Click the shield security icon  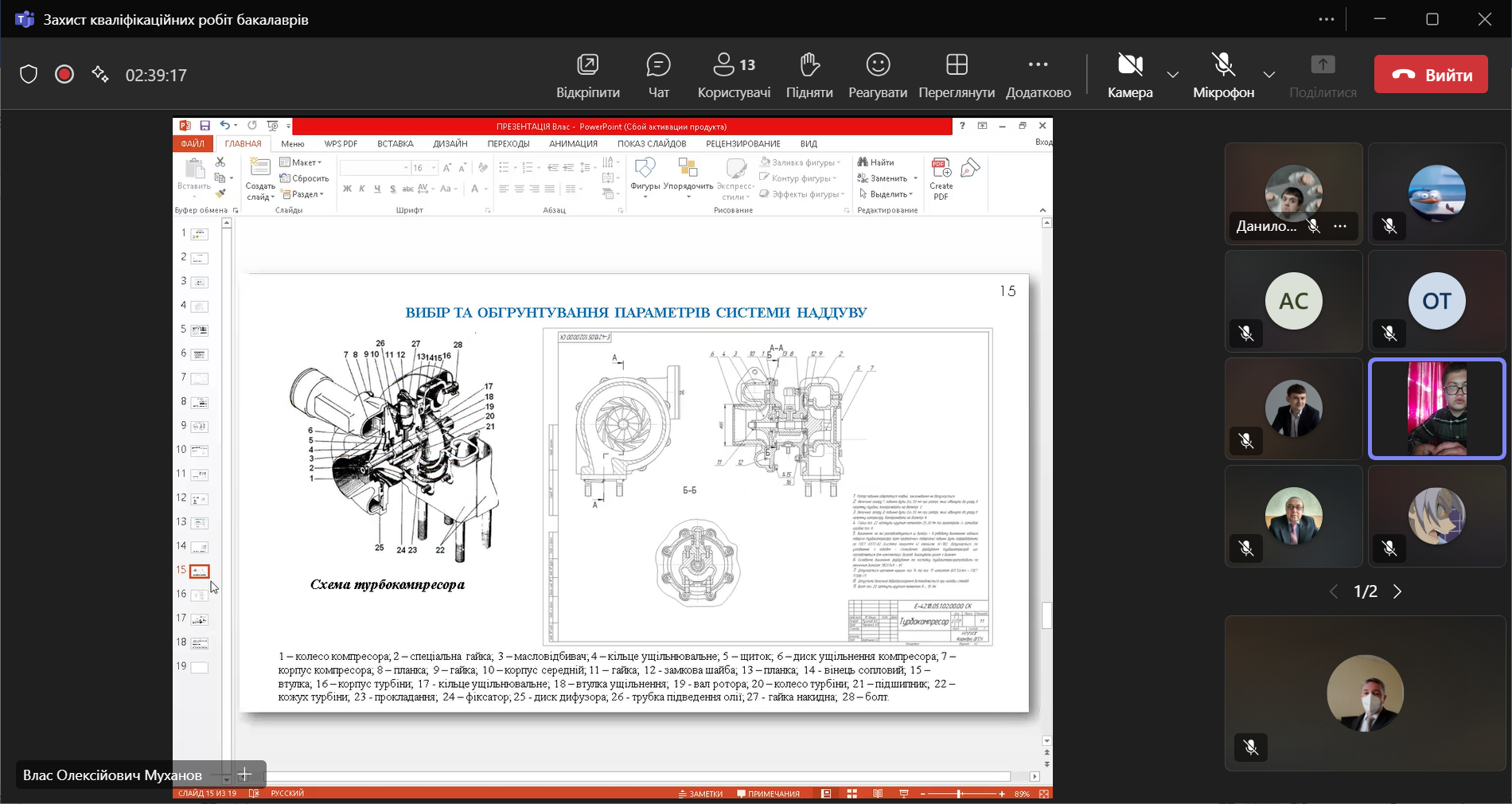[29, 75]
